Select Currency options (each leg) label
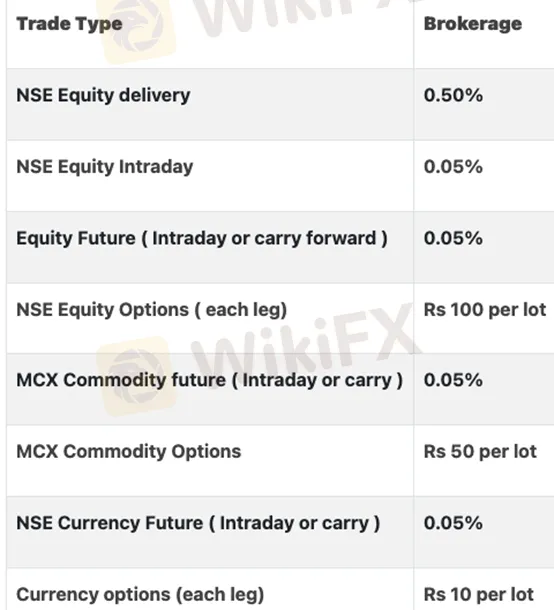This screenshot has width=554, height=610. pyautogui.click(x=140, y=595)
